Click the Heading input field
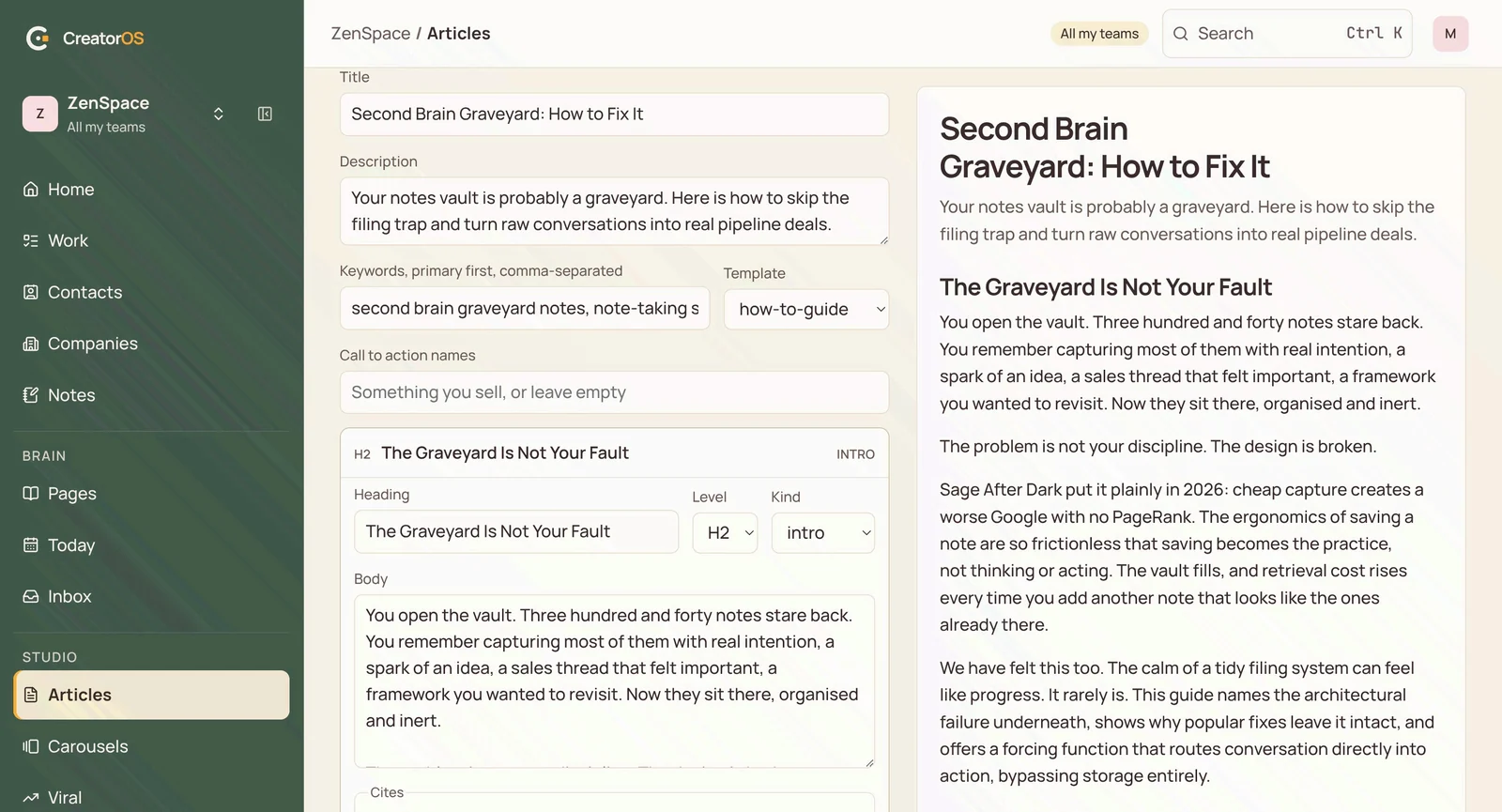Image resolution: width=1502 pixels, height=812 pixels. coord(516,532)
